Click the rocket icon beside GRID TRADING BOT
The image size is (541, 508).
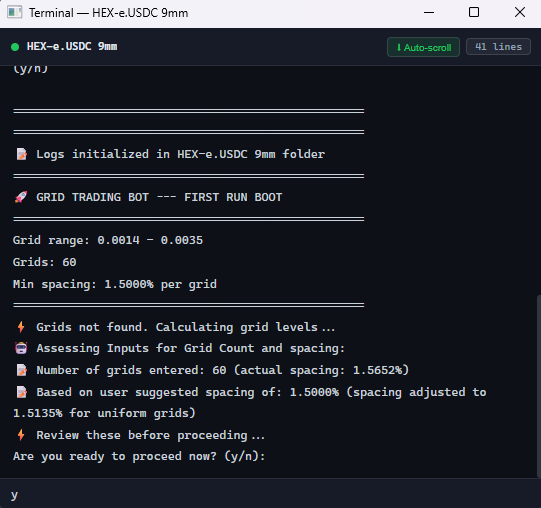coord(21,197)
